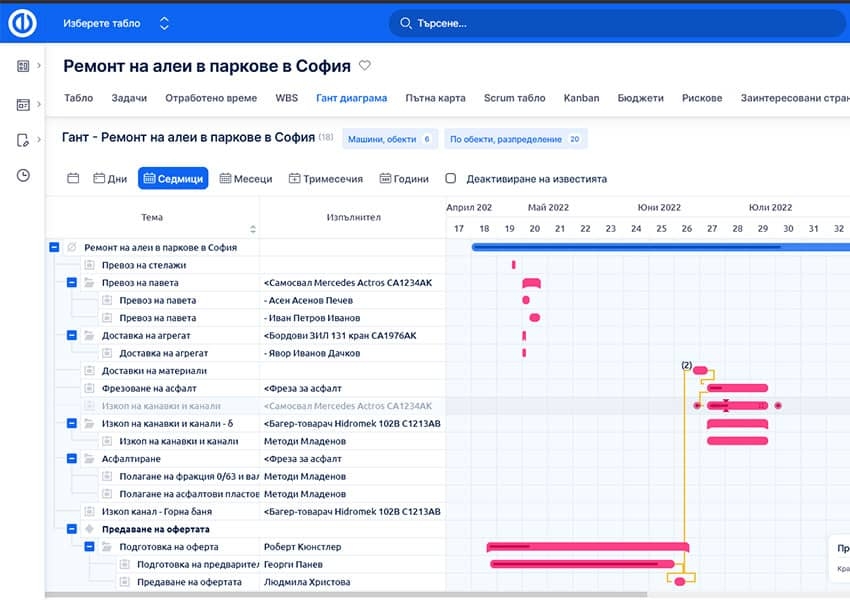Click Подготовка на оферта Gantt bar
Viewport: 850px width, 600px height.
click(x=588, y=547)
